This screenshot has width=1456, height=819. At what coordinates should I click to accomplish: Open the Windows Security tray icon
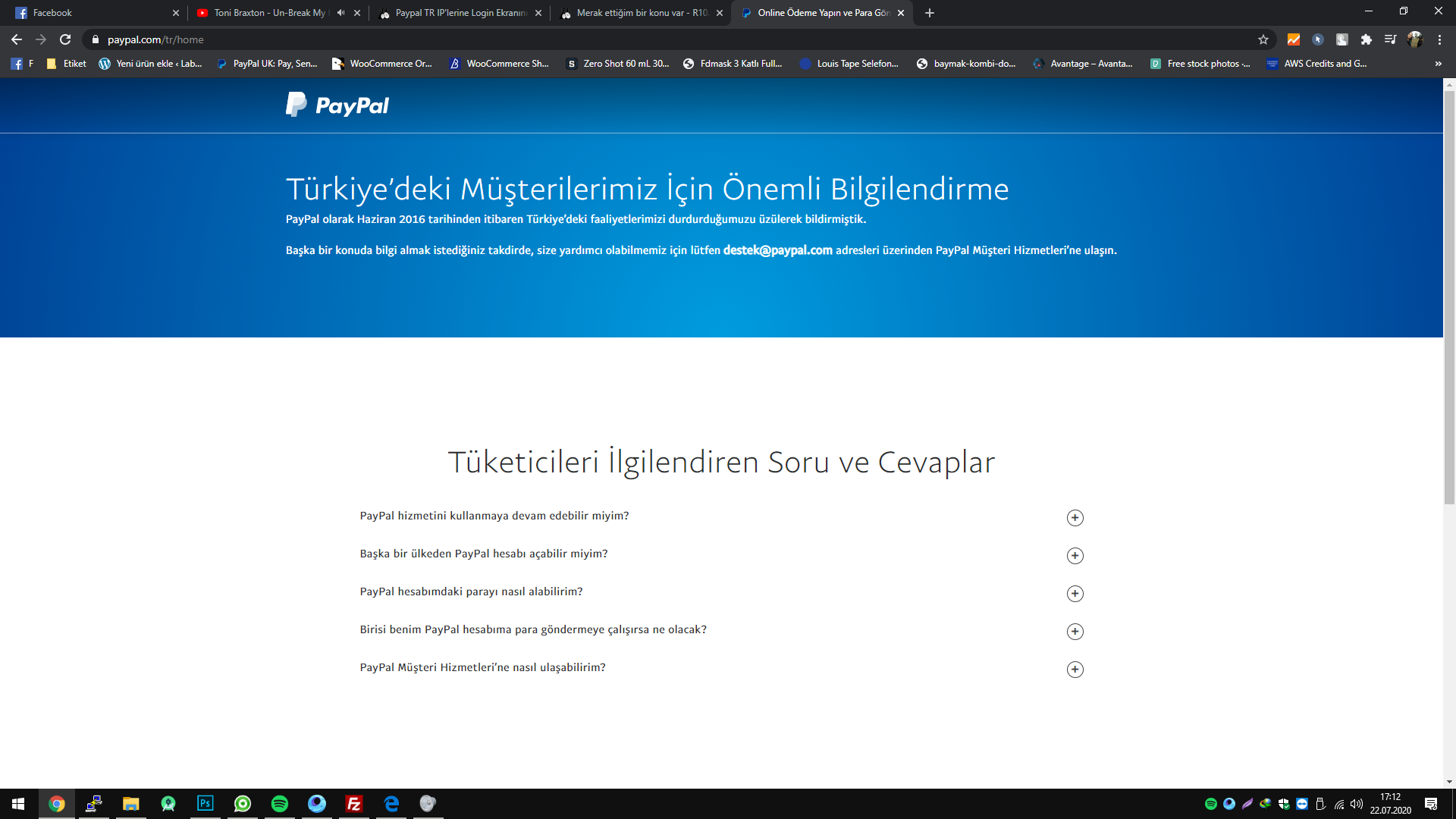1284,804
